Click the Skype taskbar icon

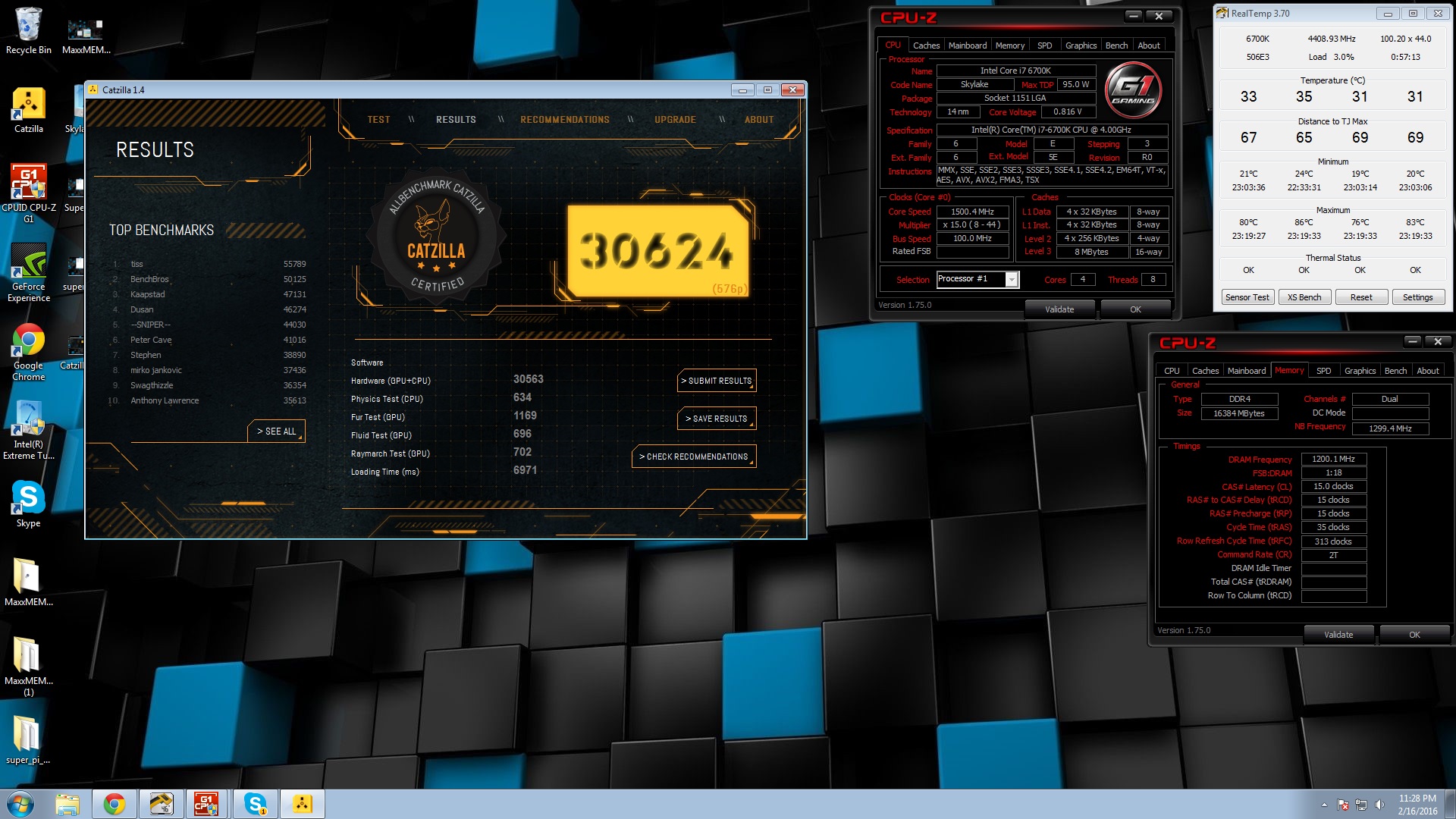pos(256,804)
